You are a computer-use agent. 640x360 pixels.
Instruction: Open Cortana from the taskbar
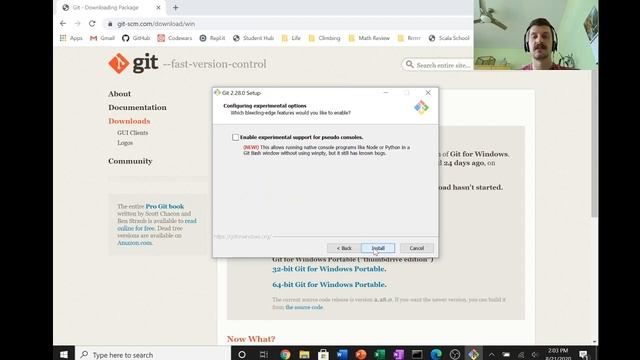pos(242,355)
